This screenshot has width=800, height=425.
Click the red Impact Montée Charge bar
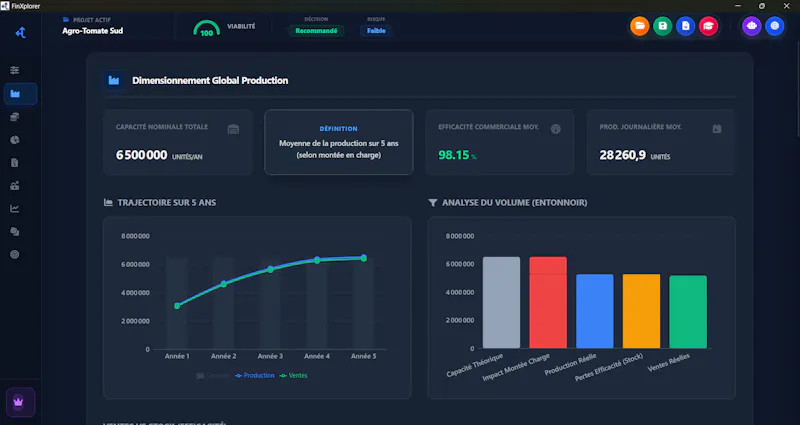(x=548, y=303)
